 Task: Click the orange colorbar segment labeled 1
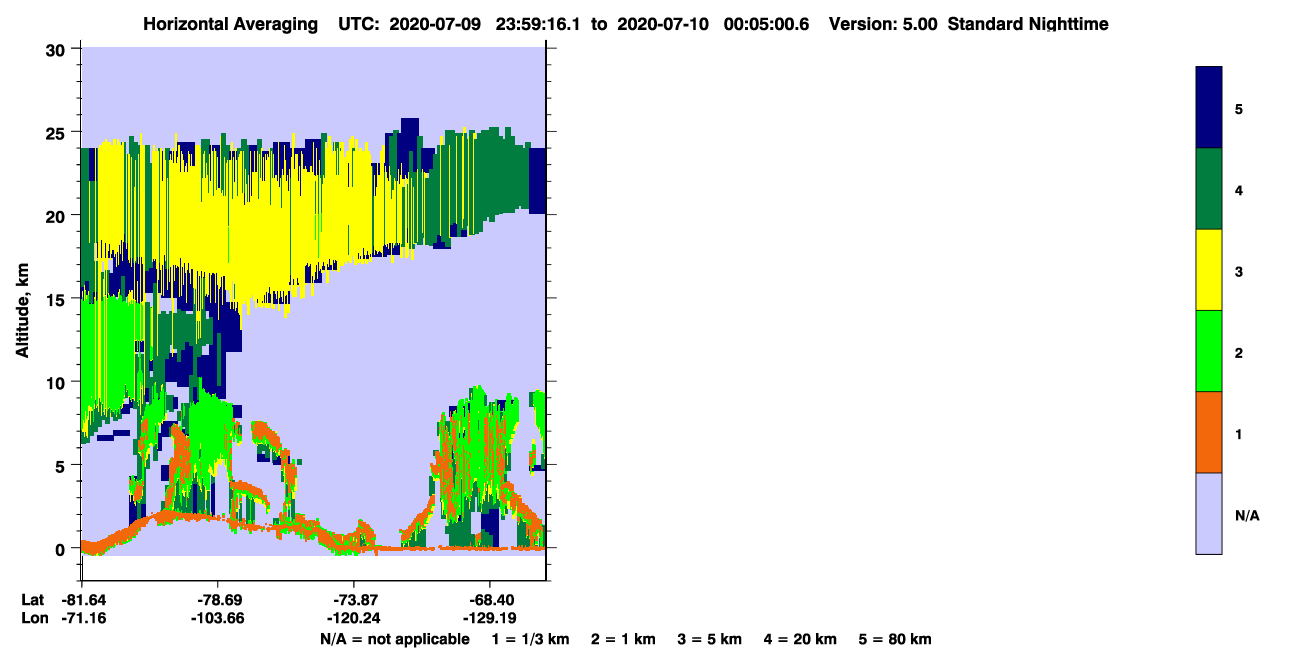(1209, 432)
